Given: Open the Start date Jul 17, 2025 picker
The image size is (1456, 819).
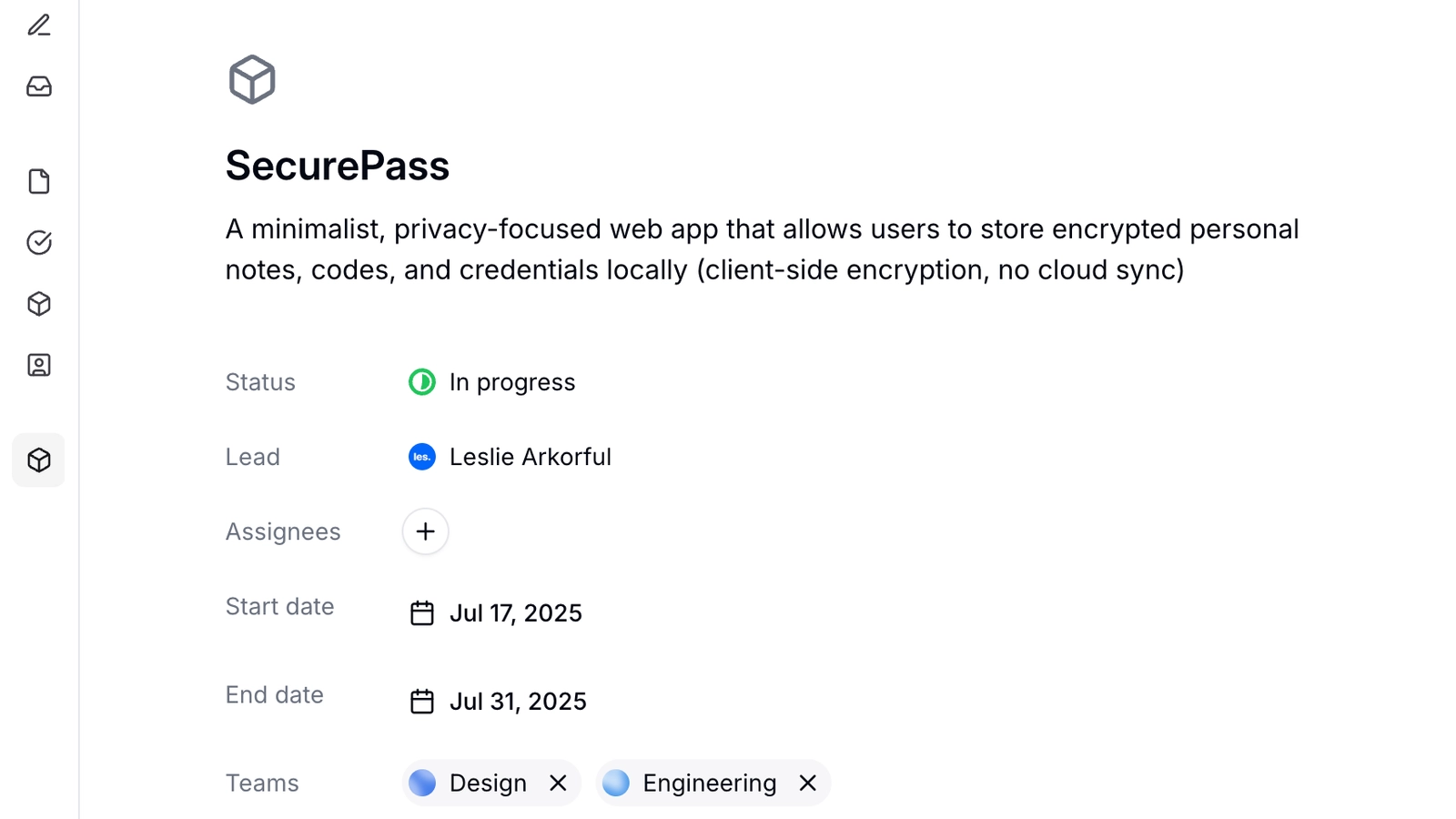Looking at the screenshot, I should [496, 613].
